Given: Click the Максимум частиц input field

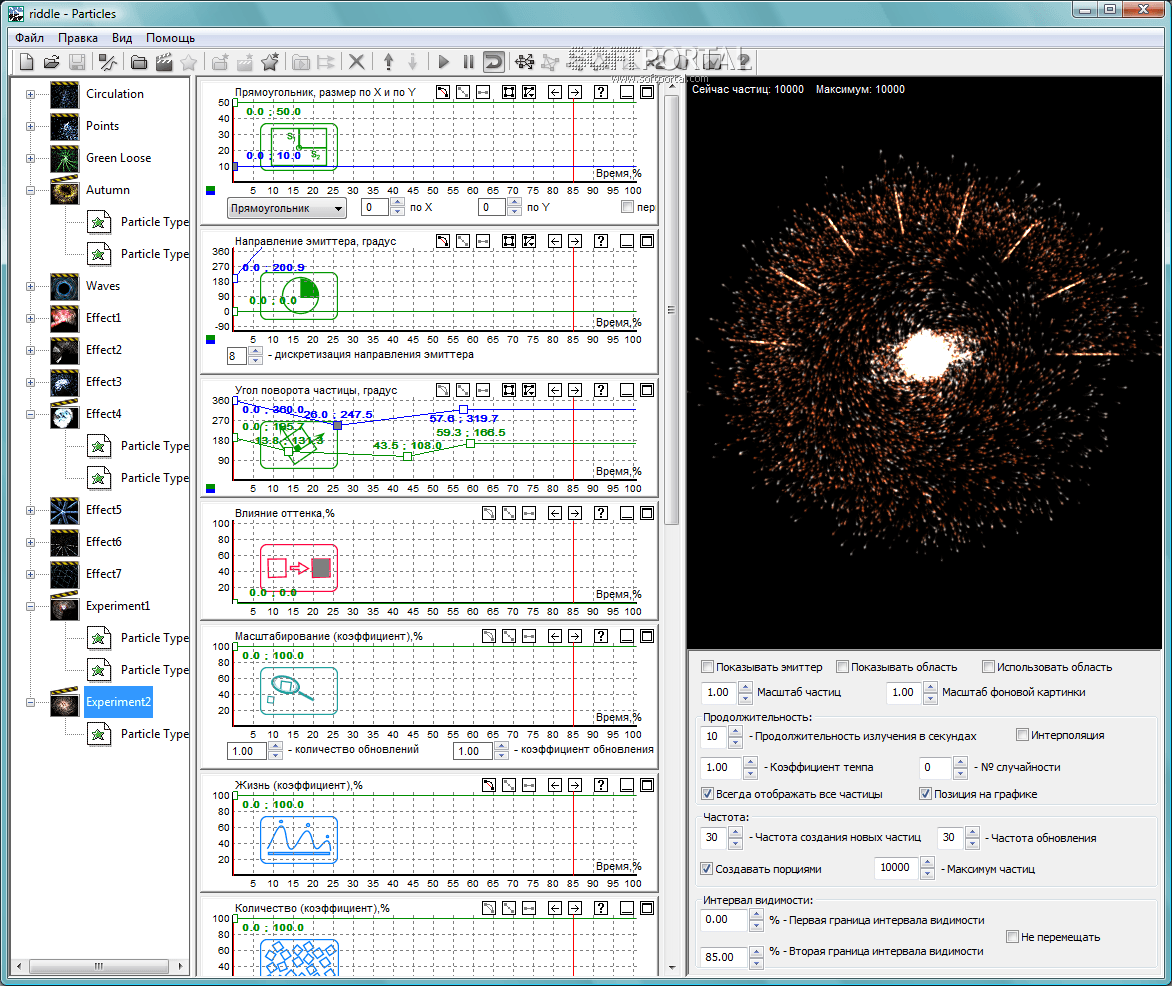Looking at the screenshot, I should click(896, 868).
